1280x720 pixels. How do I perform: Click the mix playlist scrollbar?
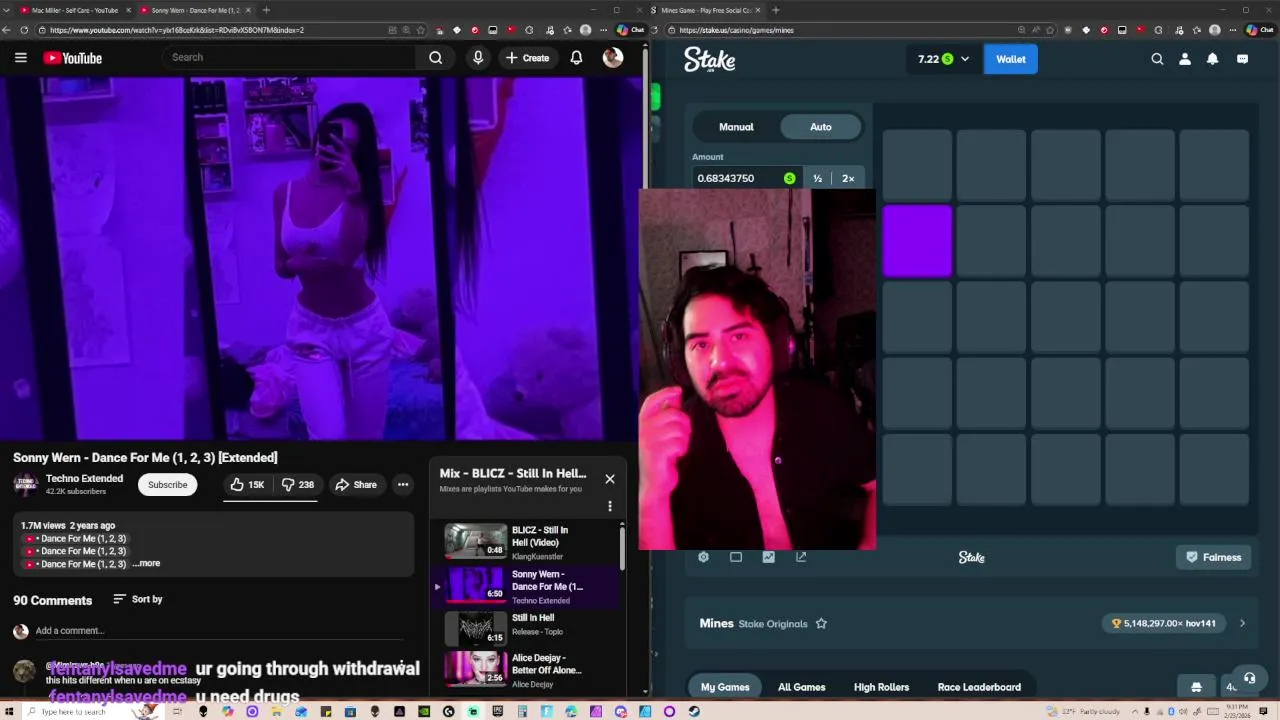622,547
